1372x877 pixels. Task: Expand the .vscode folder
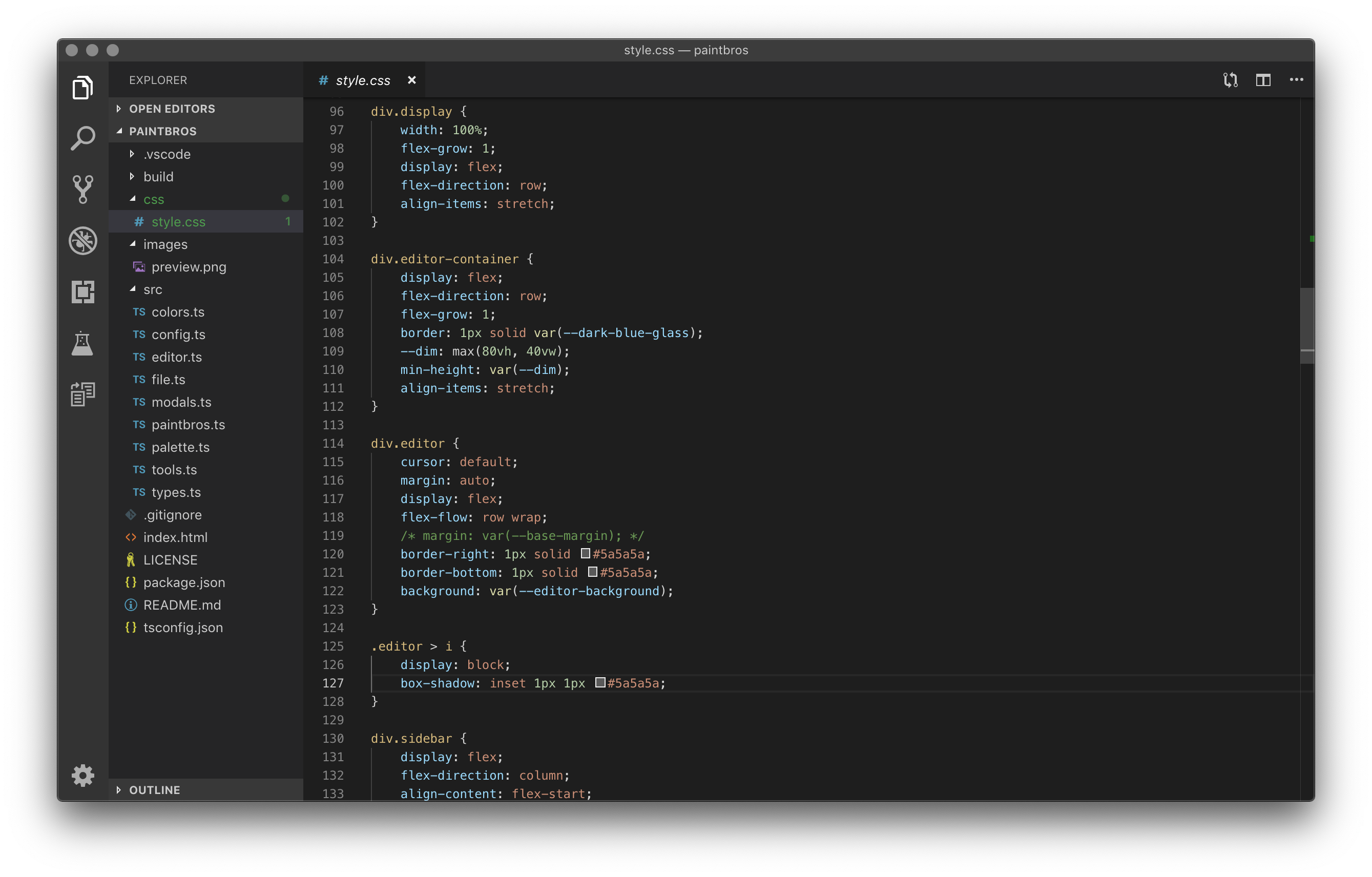pos(132,154)
